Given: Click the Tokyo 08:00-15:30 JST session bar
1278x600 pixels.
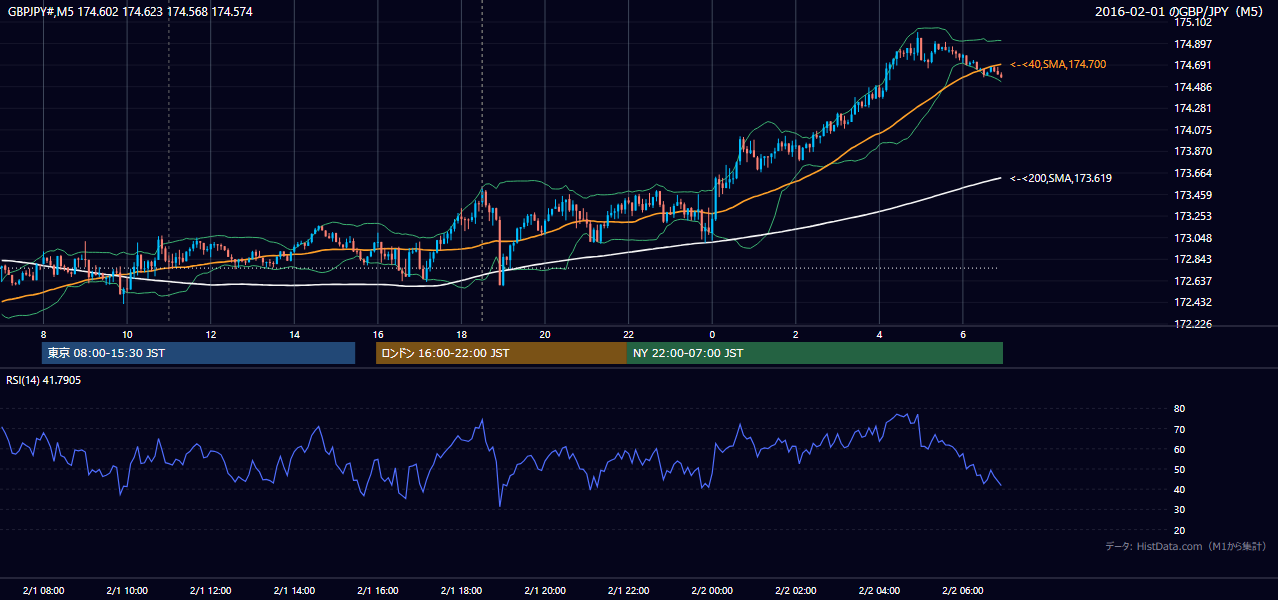Looking at the screenshot, I should coord(198,353).
